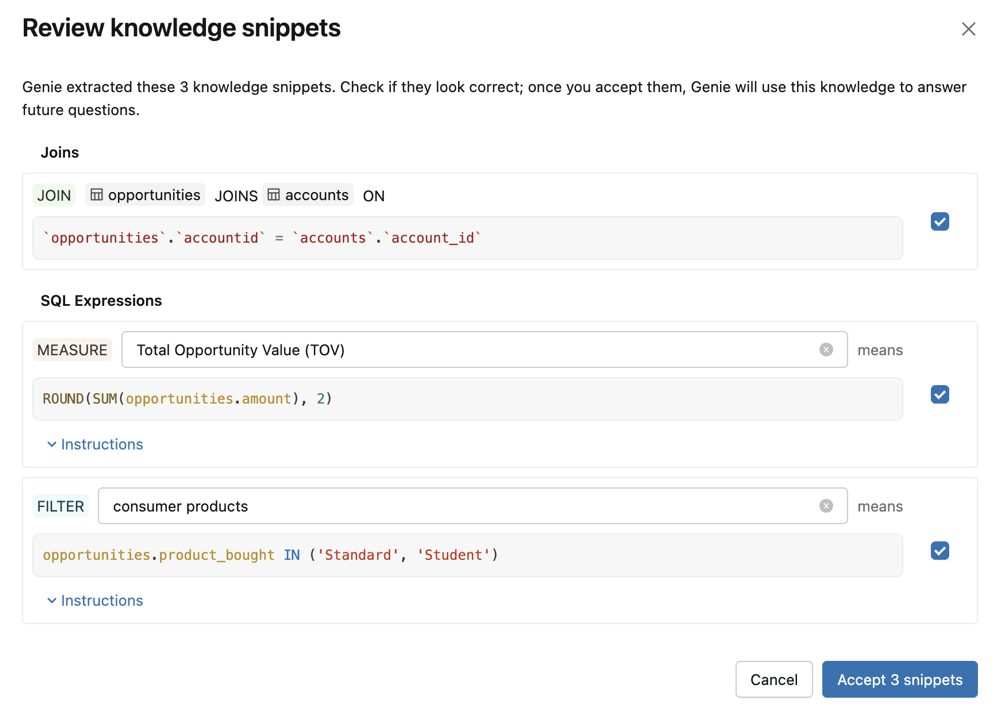Uncheck the Total Opportunity Value measure checkbox
The height and width of the screenshot is (722, 1000).
point(940,394)
